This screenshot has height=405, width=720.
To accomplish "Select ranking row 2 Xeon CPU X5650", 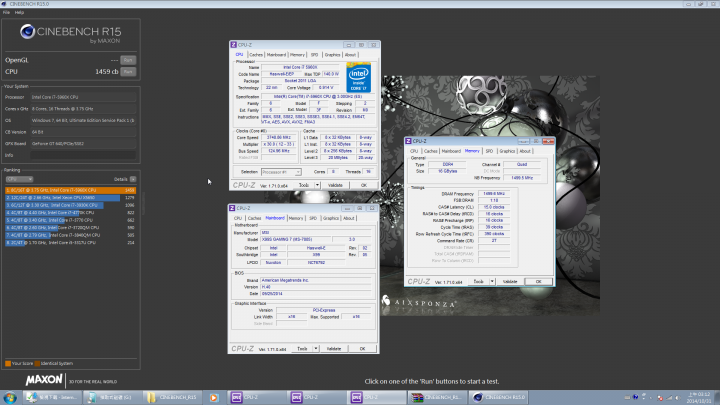I will point(70,197).
